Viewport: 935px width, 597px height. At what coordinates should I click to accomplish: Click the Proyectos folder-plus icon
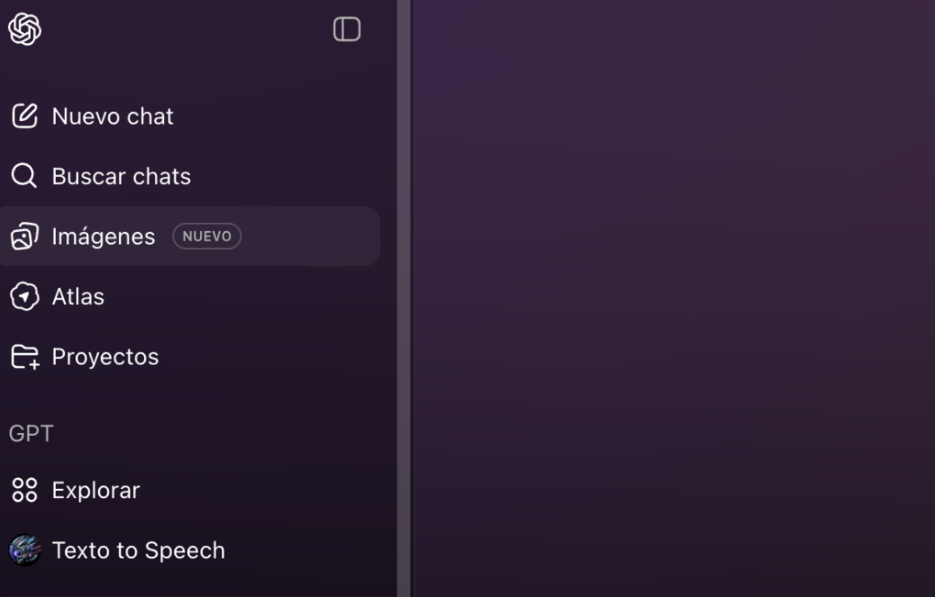point(25,357)
